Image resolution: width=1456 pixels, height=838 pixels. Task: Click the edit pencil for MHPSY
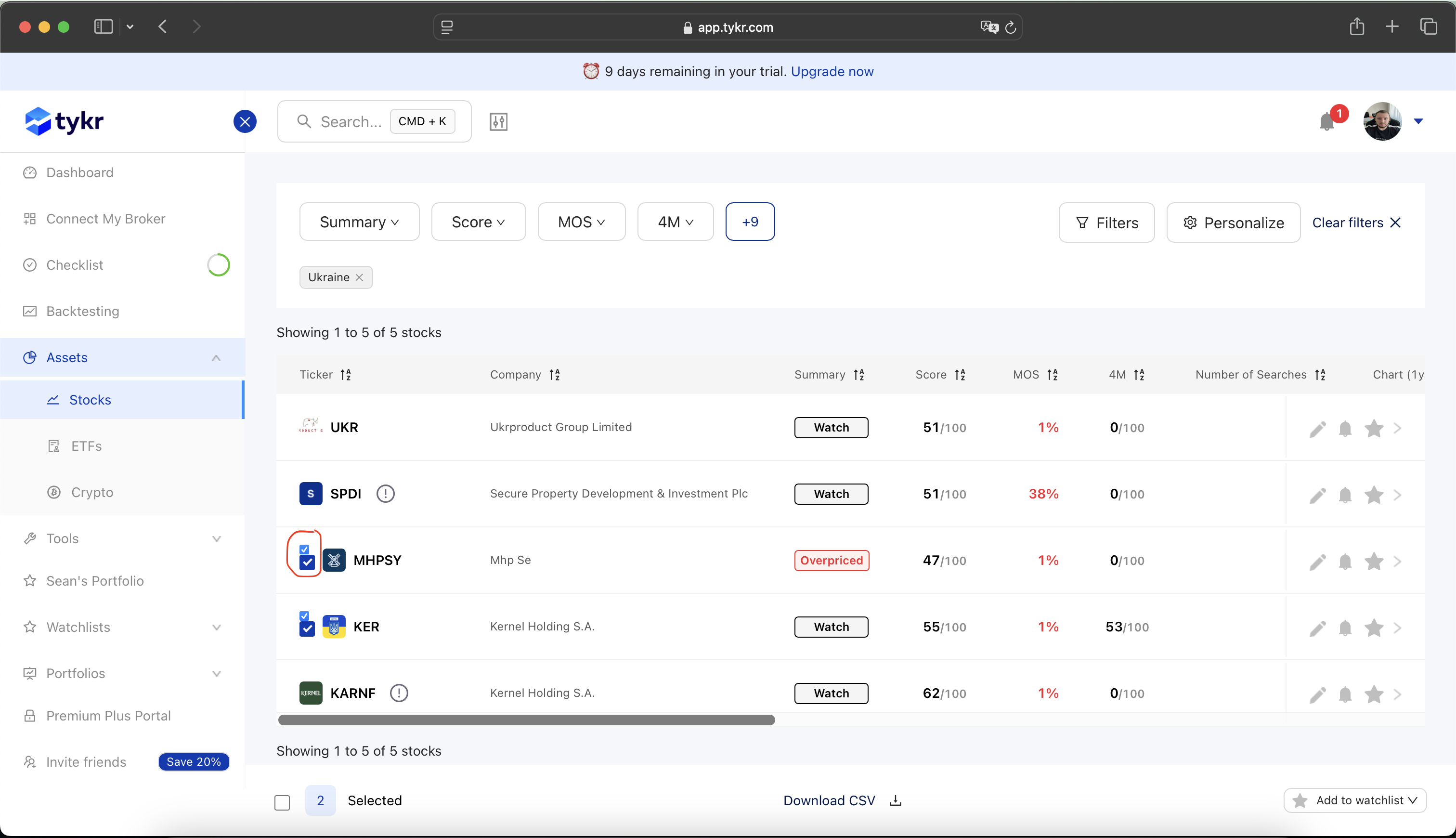tap(1317, 562)
